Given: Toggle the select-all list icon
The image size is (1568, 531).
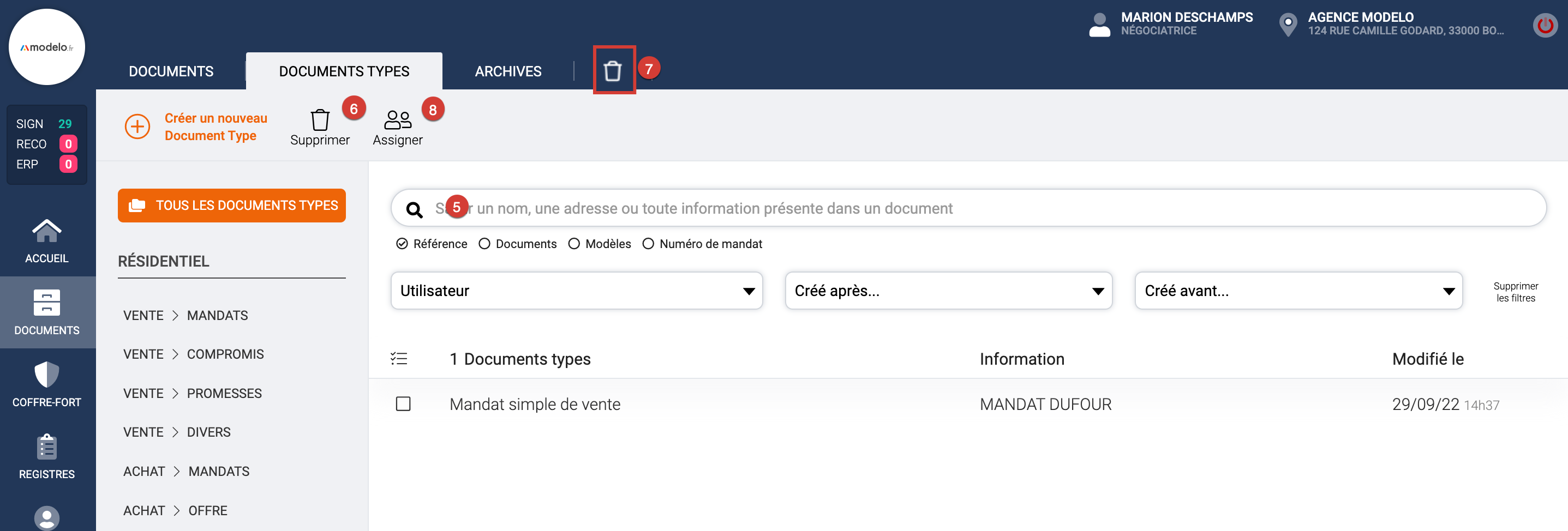Looking at the screenshot, I should [x=399, y=359].
